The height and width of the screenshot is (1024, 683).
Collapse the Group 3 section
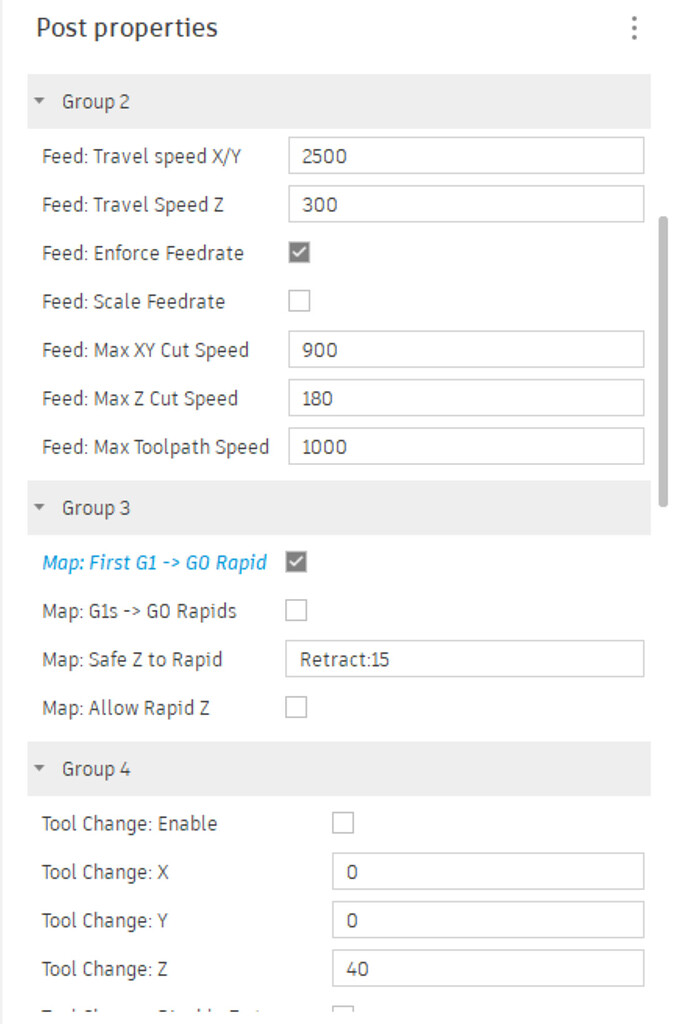click(40, 508)
